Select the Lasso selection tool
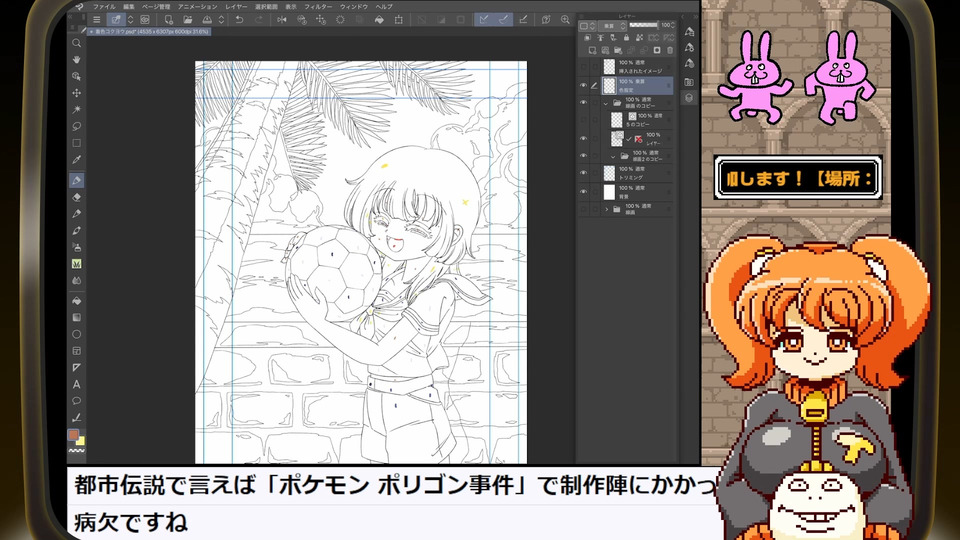Viewport: 960px width, 540px height. pyautogui.click(x=77, y=126)
